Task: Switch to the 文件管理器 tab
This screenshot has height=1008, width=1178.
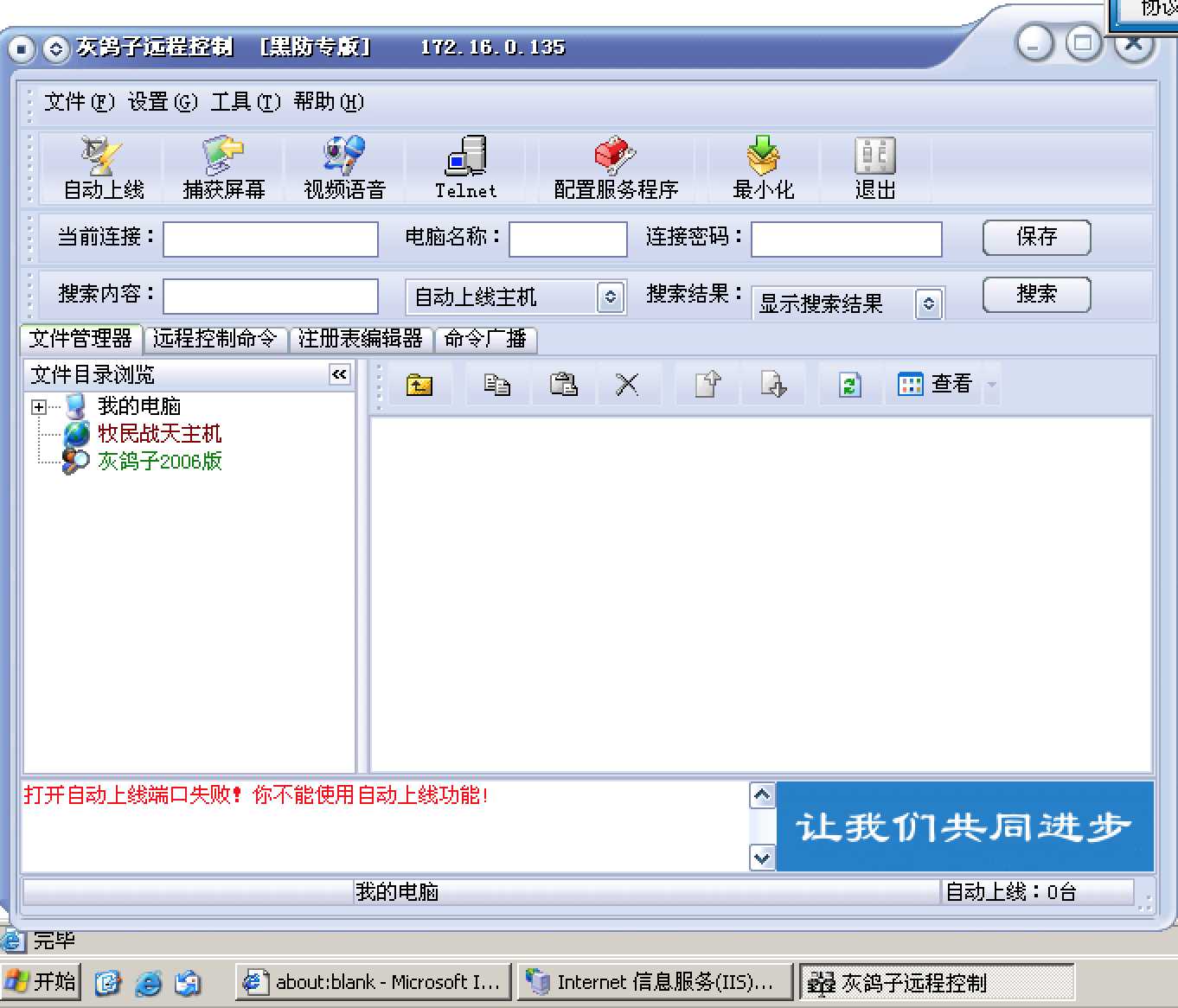Action: 81,338
